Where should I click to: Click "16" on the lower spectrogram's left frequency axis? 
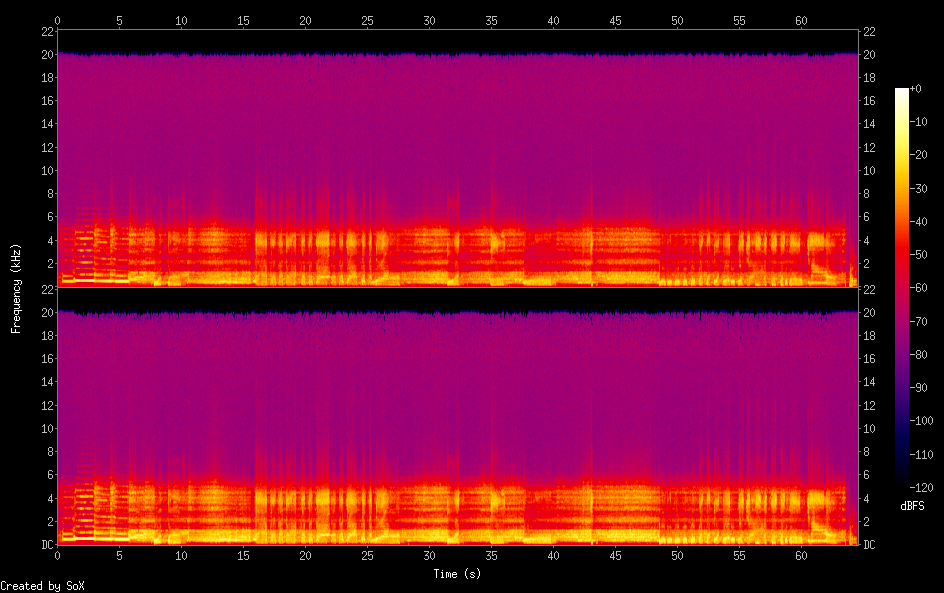48,358
